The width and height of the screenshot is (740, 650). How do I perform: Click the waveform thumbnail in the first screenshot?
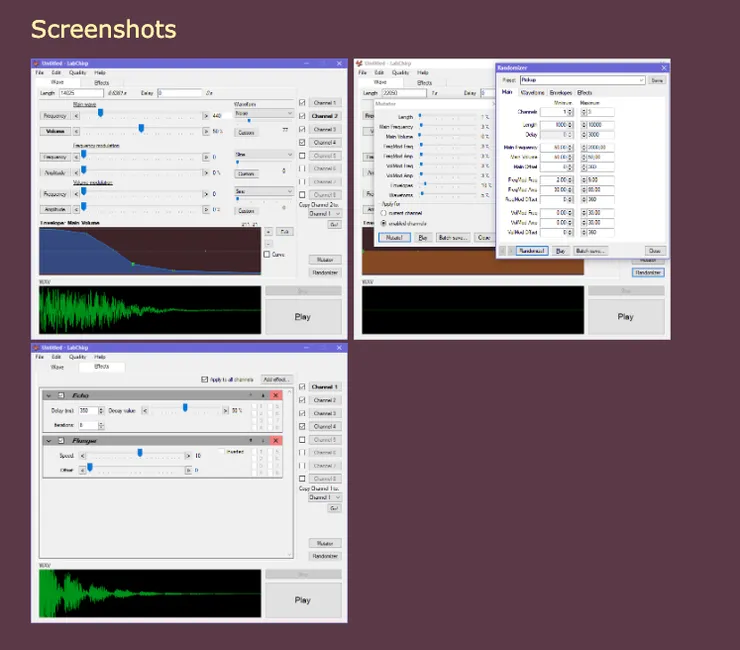tap(150, 309)
